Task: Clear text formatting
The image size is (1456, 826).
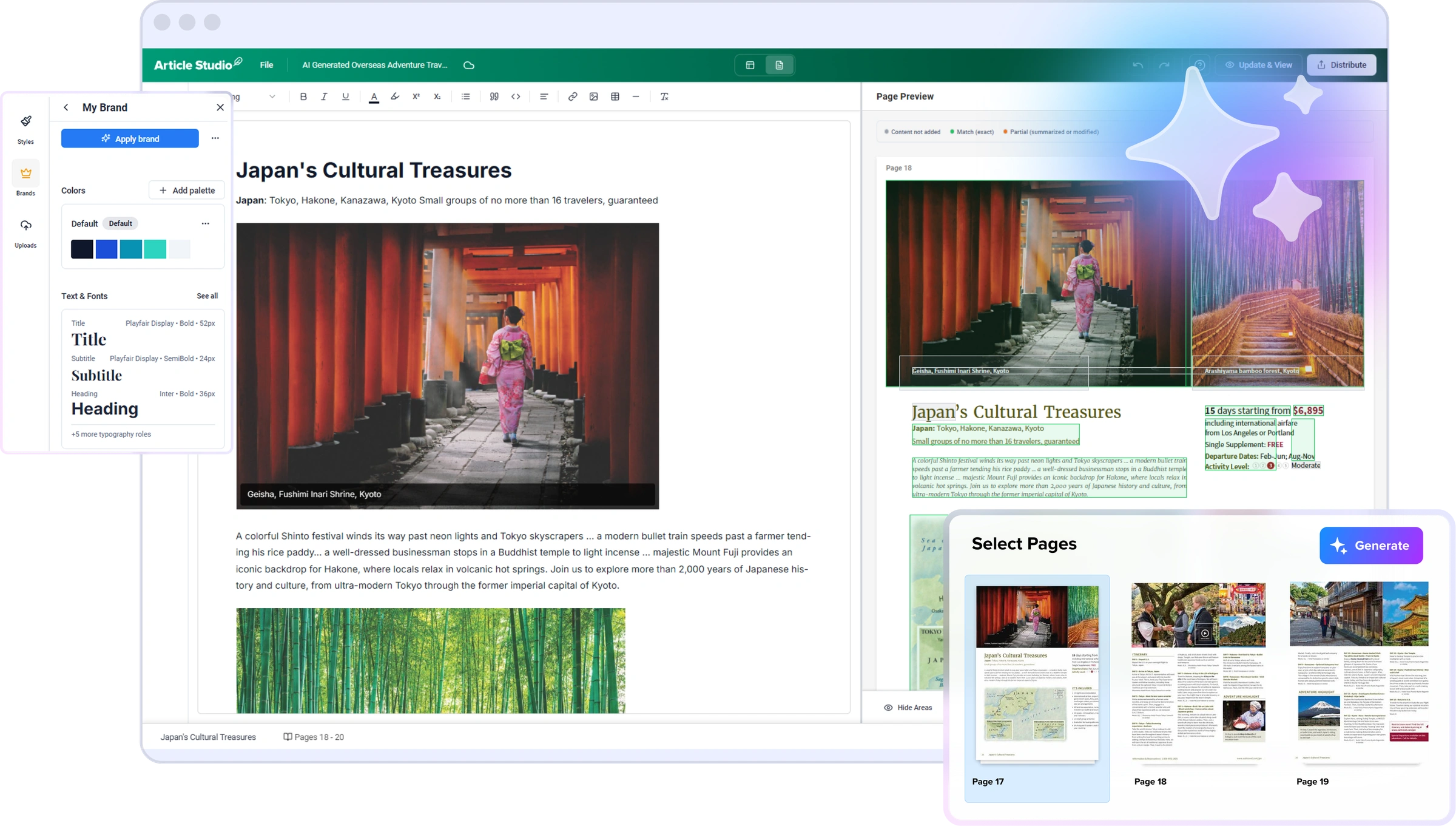Action: pyautogui.click(x=664, y=96)
